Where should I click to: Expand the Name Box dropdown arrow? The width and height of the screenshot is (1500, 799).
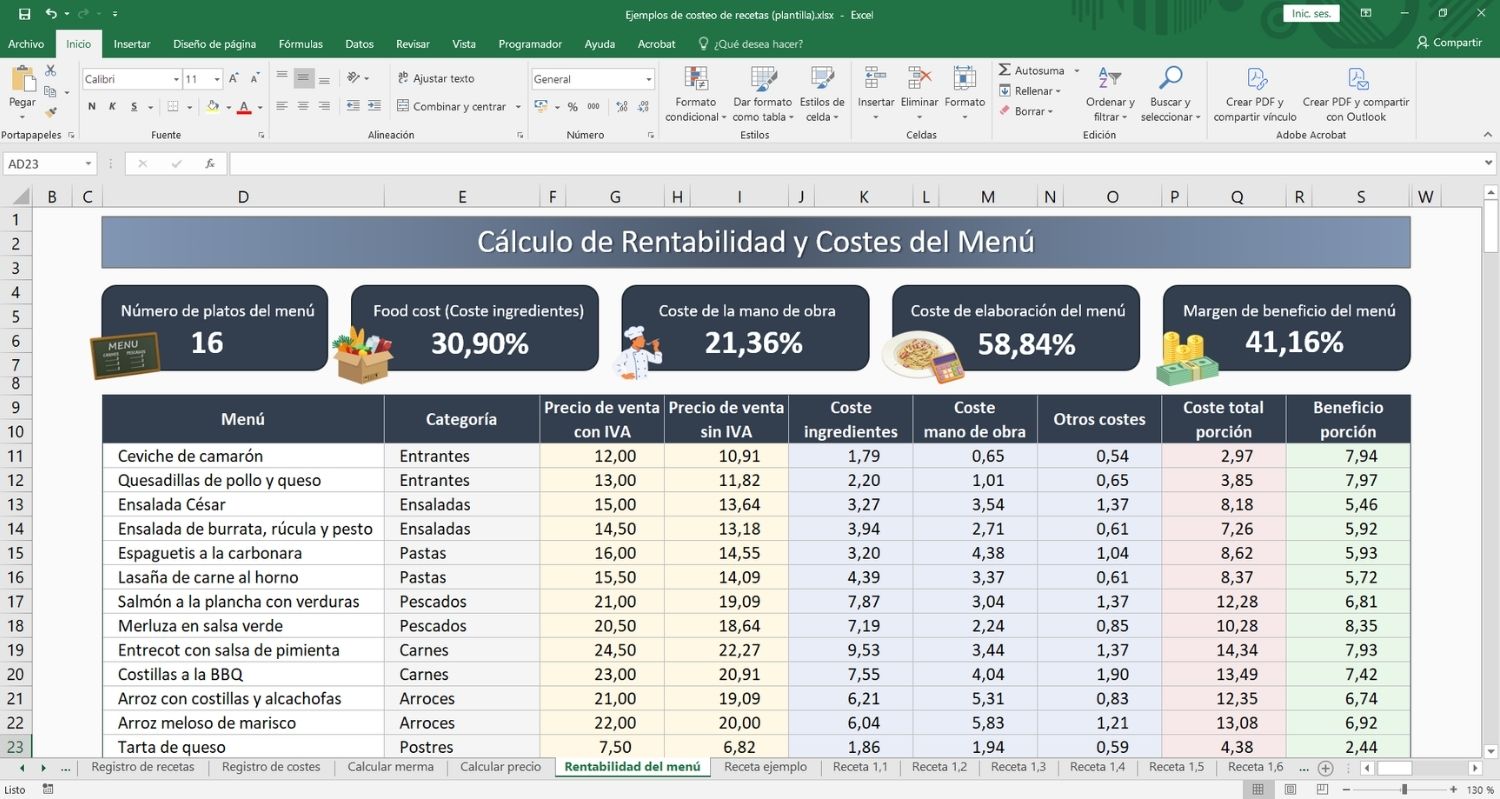click(x=89, y=163)
